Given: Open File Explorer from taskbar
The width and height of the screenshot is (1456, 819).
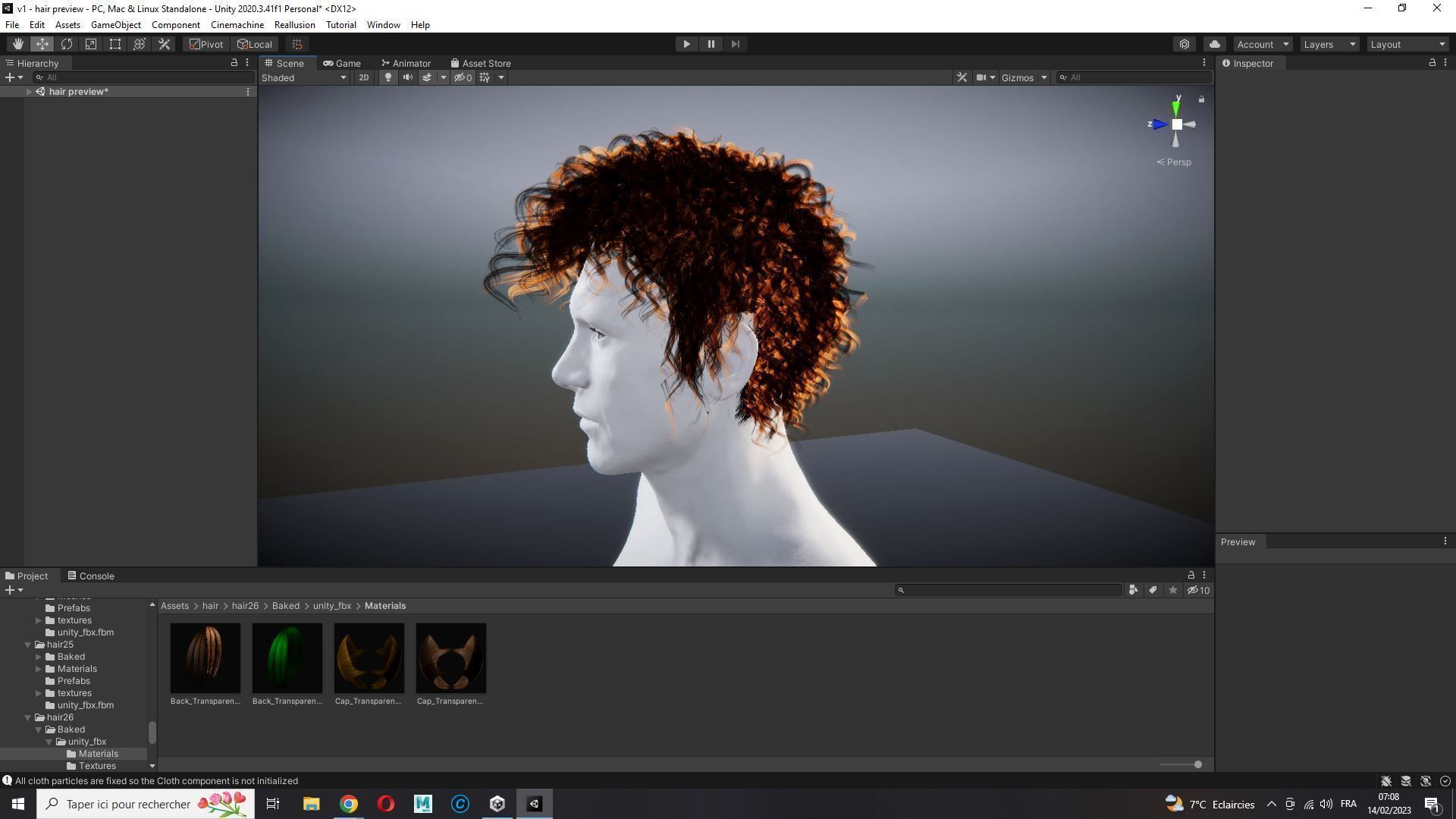Looking at the screenshot, I should coord(311,804).
